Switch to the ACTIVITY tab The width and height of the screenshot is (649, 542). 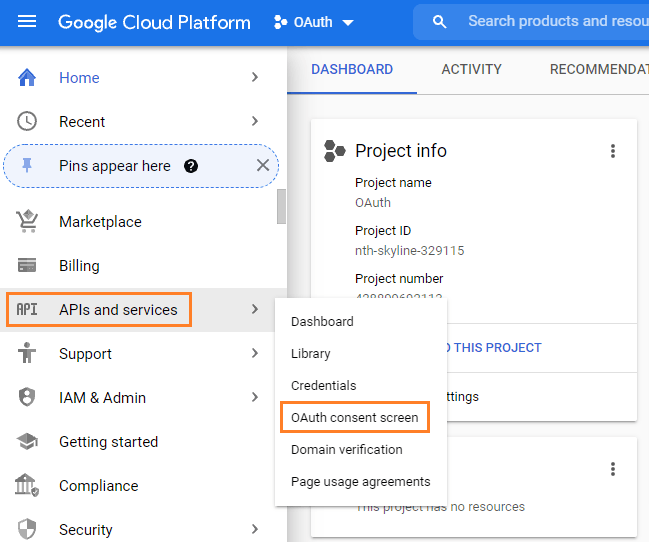[471, 69]
